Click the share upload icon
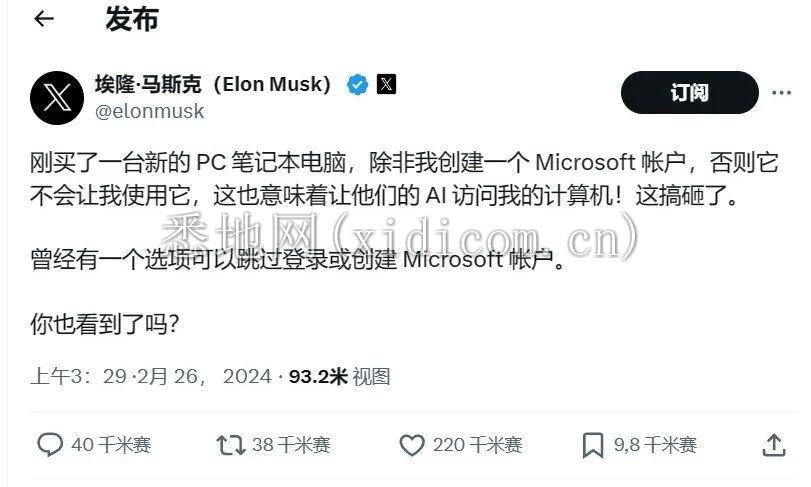Viewport: 811px width, 487px height. [773, 444]
